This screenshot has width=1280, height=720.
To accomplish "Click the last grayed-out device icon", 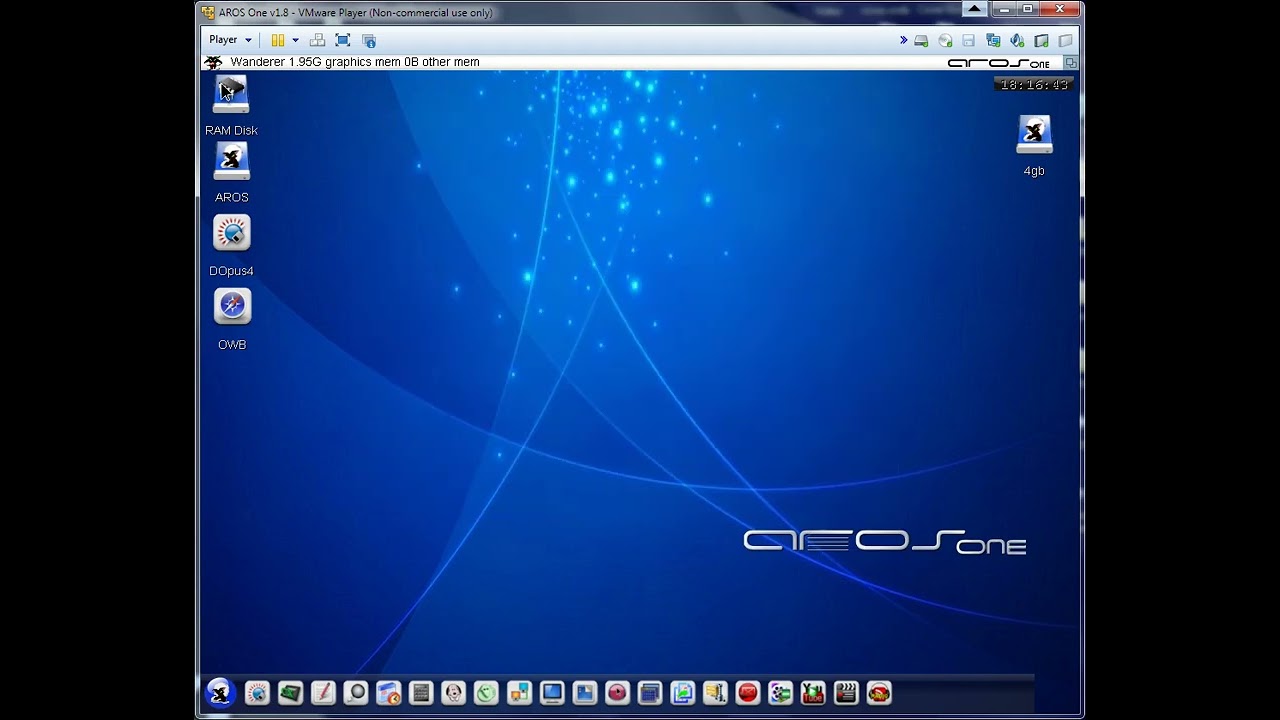I will pyautogui.click(x=1065, y=41).
